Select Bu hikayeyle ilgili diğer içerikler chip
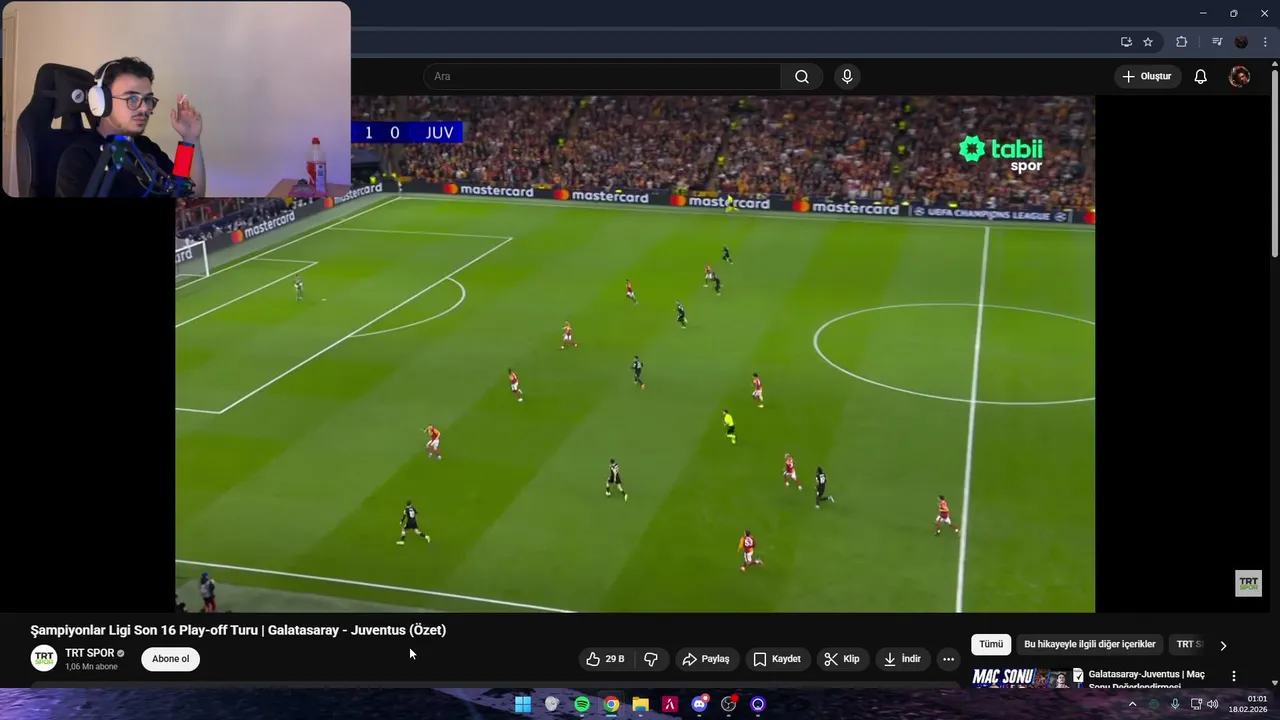The width and height of the screenshot is (1280, 720). click(x=1090, y=645)
